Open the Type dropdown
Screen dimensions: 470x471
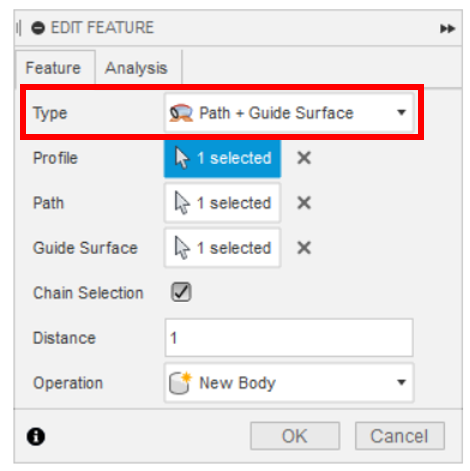pyautogui.click(x=289, y=113)
